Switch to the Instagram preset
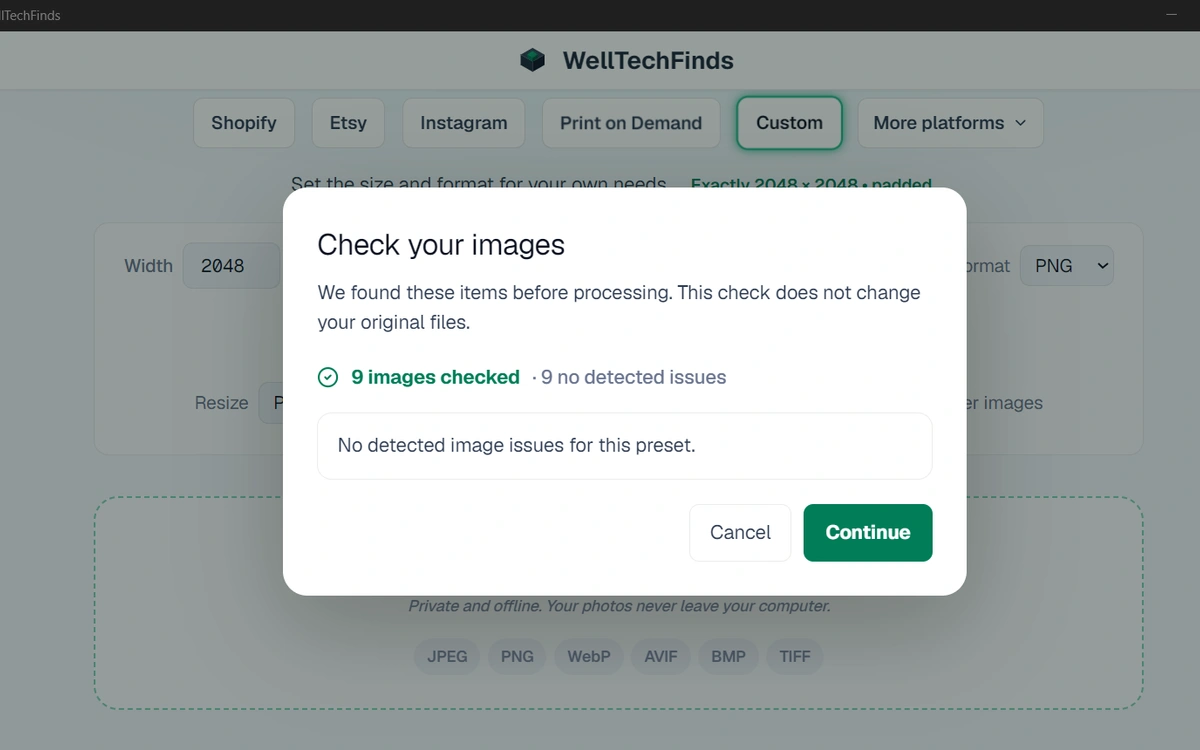Screen dimensions: 1200x750 464,123
